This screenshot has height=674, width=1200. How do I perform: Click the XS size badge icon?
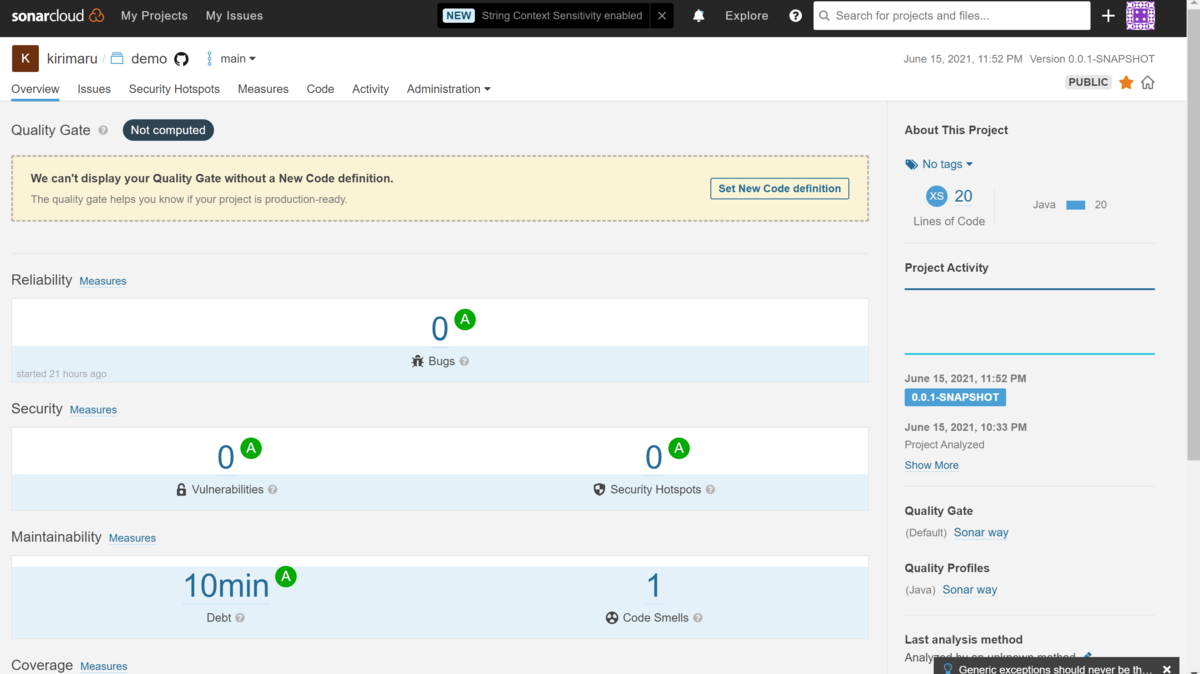click(936, 196)
